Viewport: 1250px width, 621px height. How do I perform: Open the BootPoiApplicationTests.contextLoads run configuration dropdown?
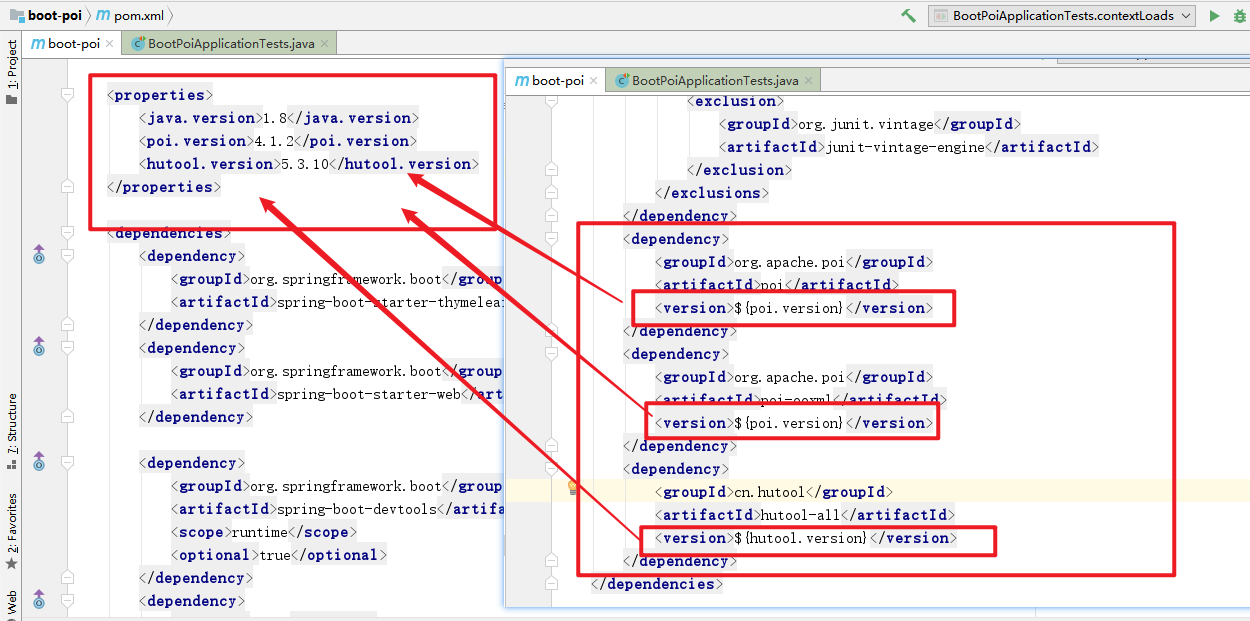click(x=1062, y=15)
